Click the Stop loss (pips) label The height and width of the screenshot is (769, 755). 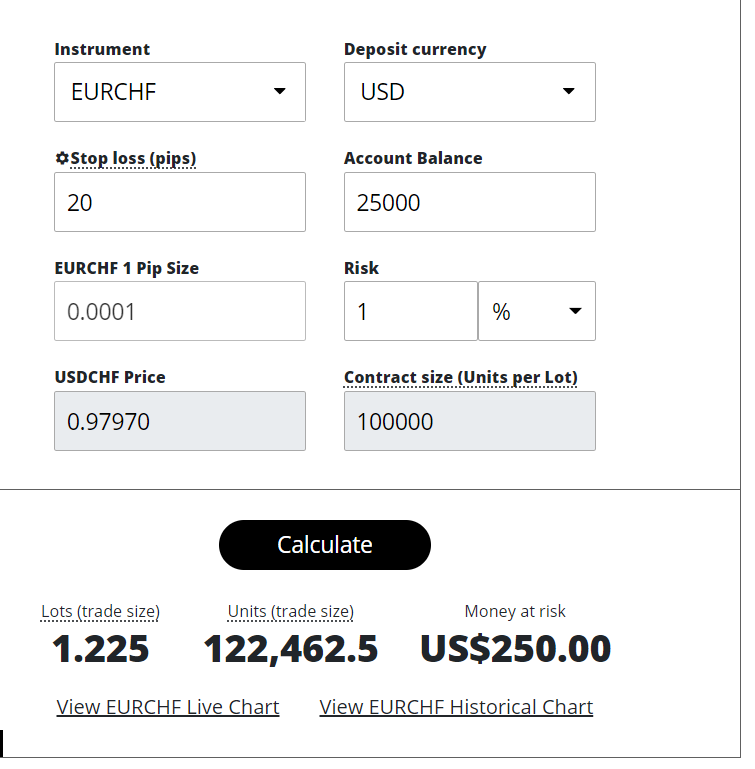click(x=133, y=158)
